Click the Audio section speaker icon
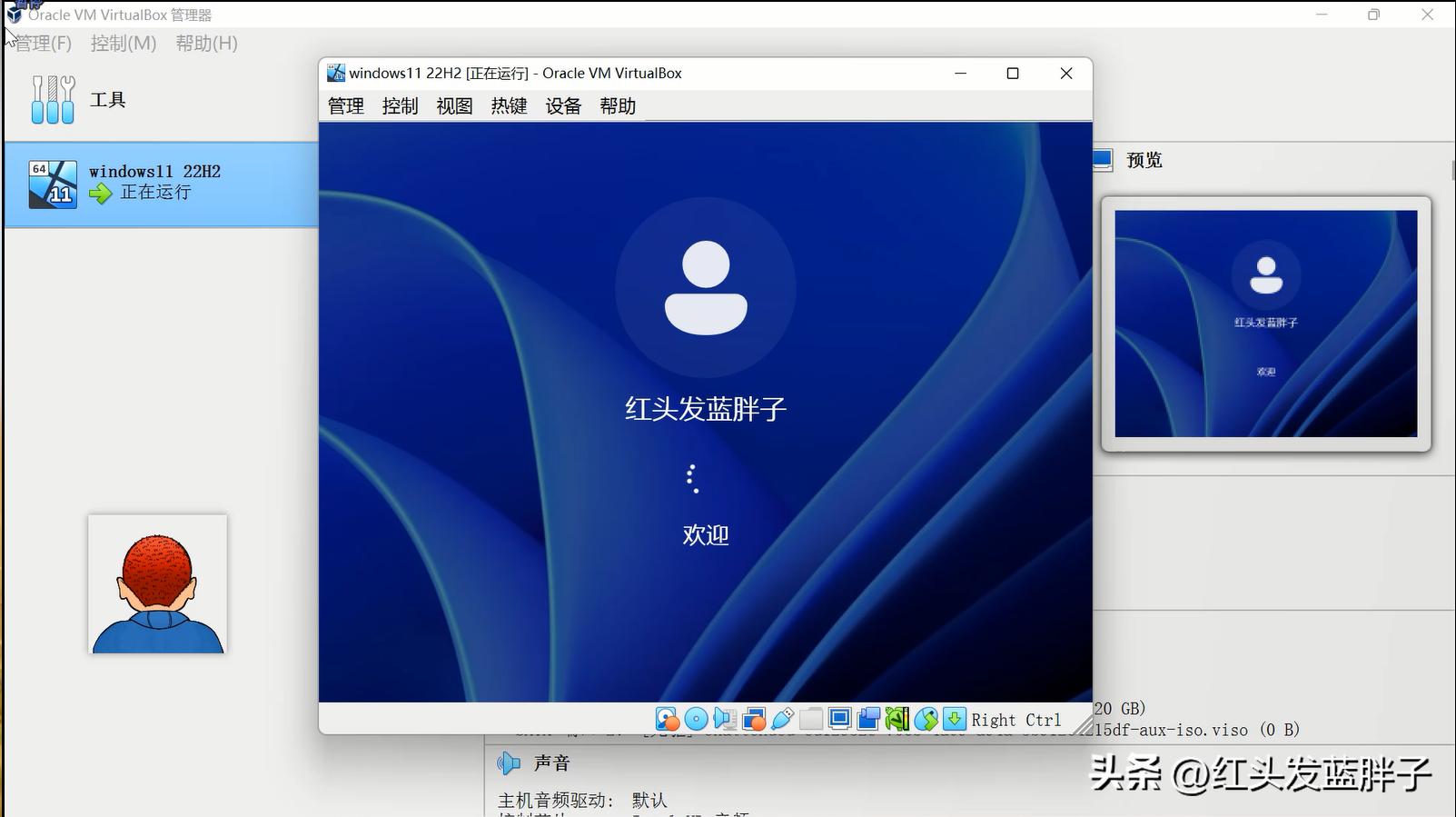This screenshot has height=817, width=1456. click(x=509, y=763)
